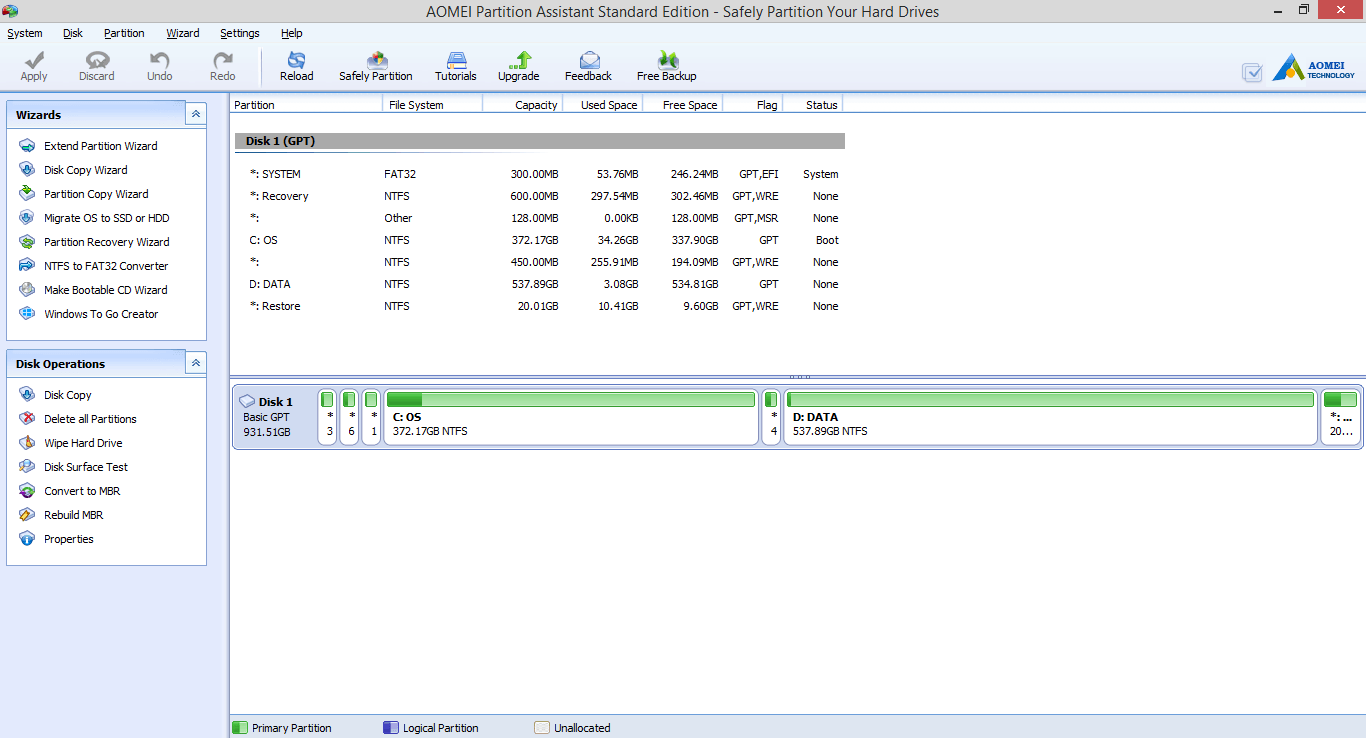This screenshot has width=1366, height=738.
Task: Click Primary Partition green legend swatch
Action: tap(239, 728)
